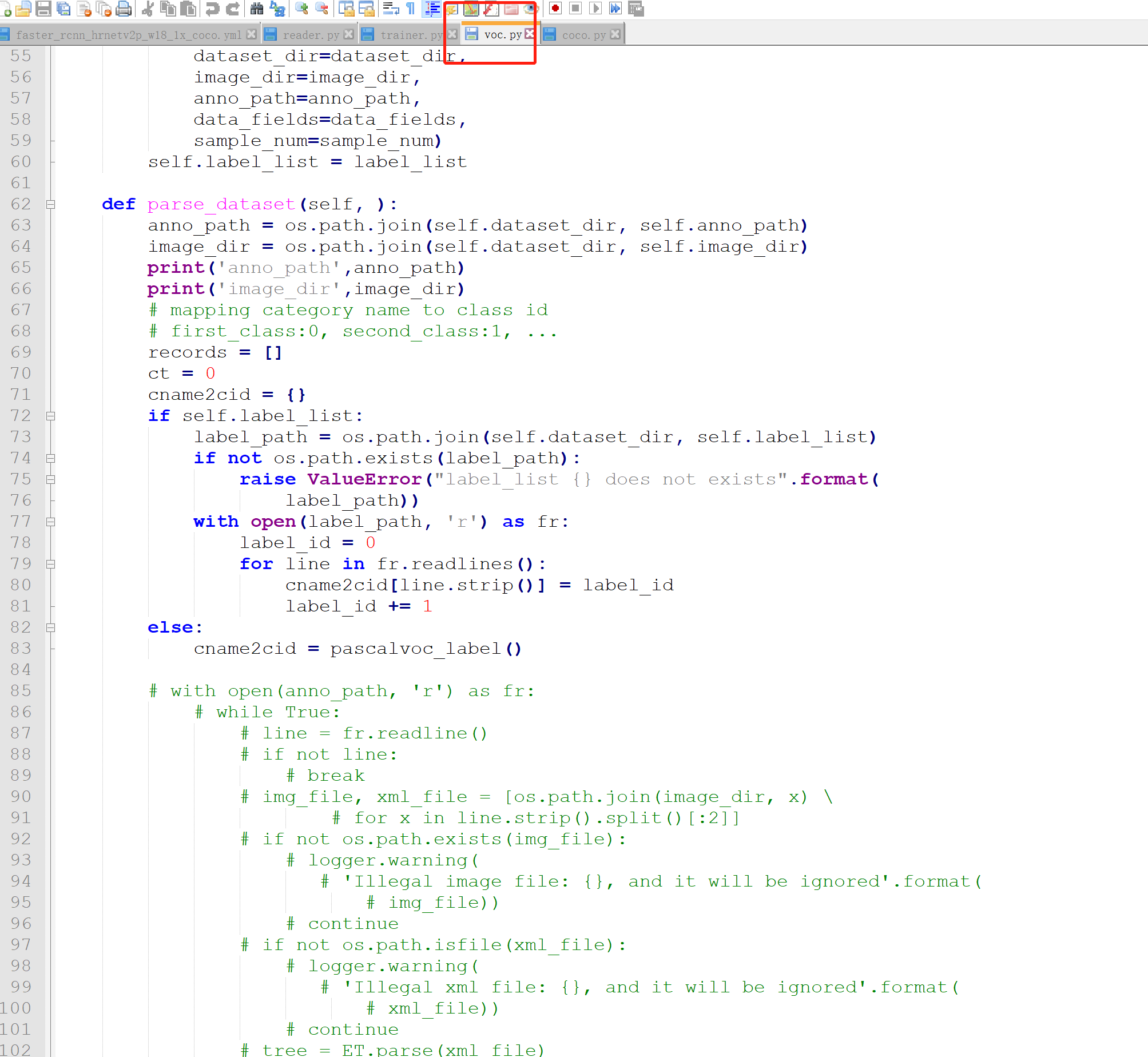Collapse the 'if not os.path.exists' fold at line 74
This screenshot has width=1148, height=1057.
pos(50,458)
